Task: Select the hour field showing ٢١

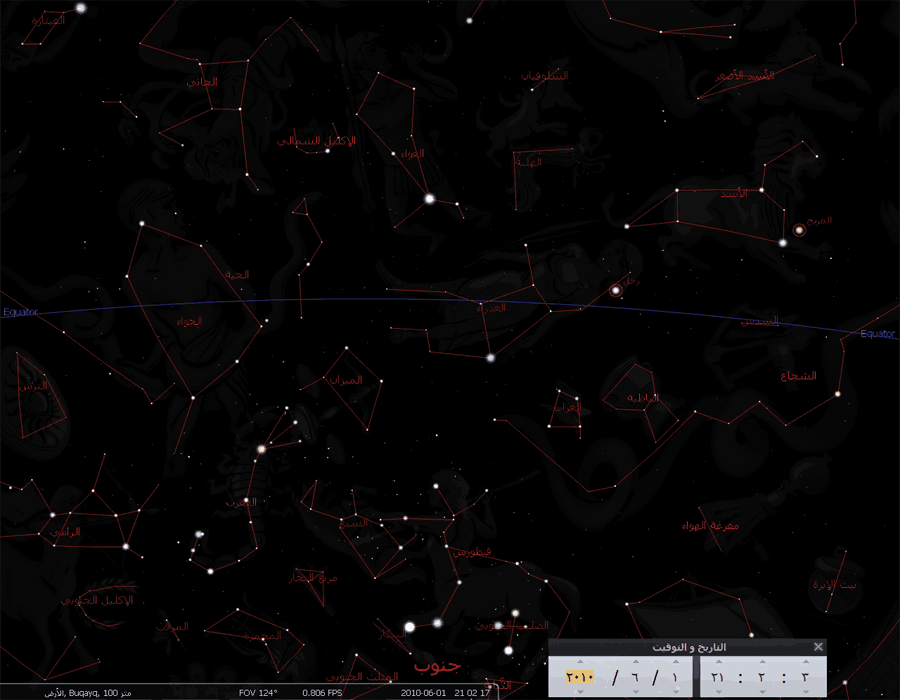Action: [x=718, y=677]
